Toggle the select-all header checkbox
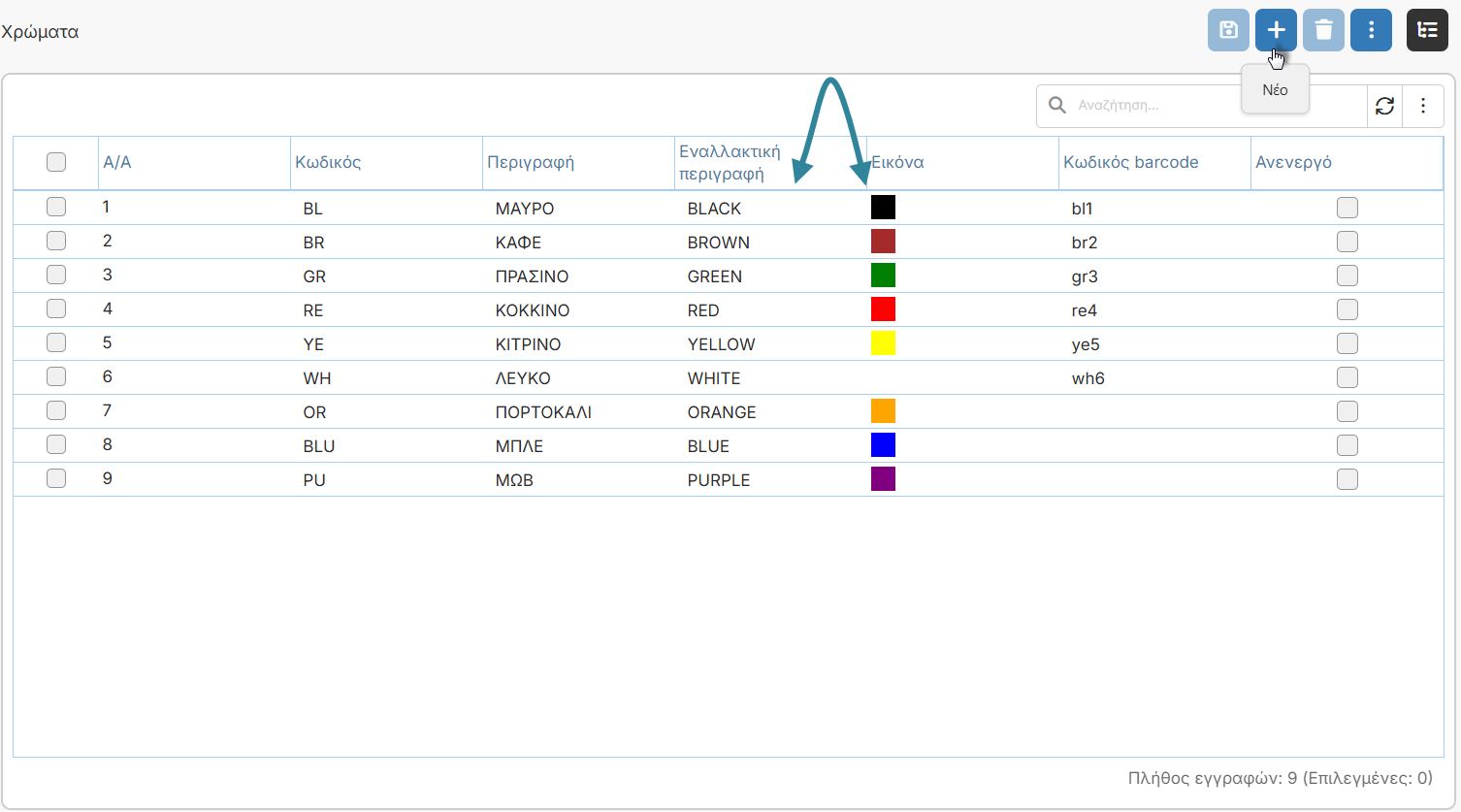 [56, 162]
